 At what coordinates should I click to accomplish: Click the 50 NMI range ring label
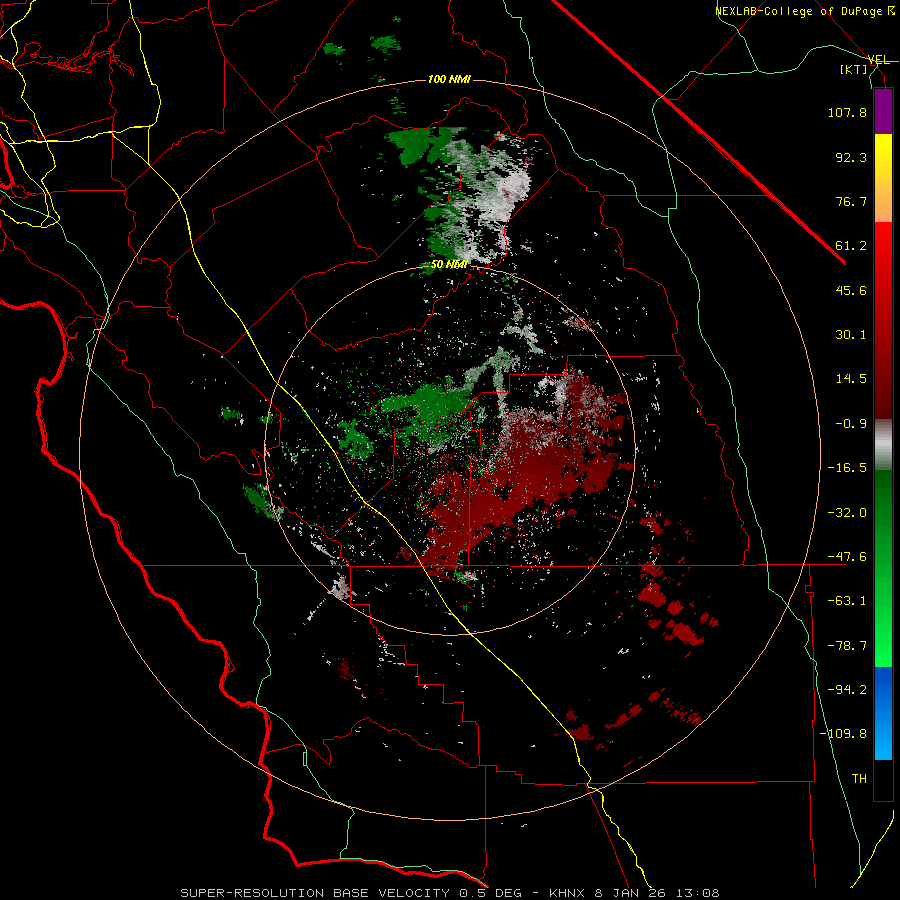(448, 265)
